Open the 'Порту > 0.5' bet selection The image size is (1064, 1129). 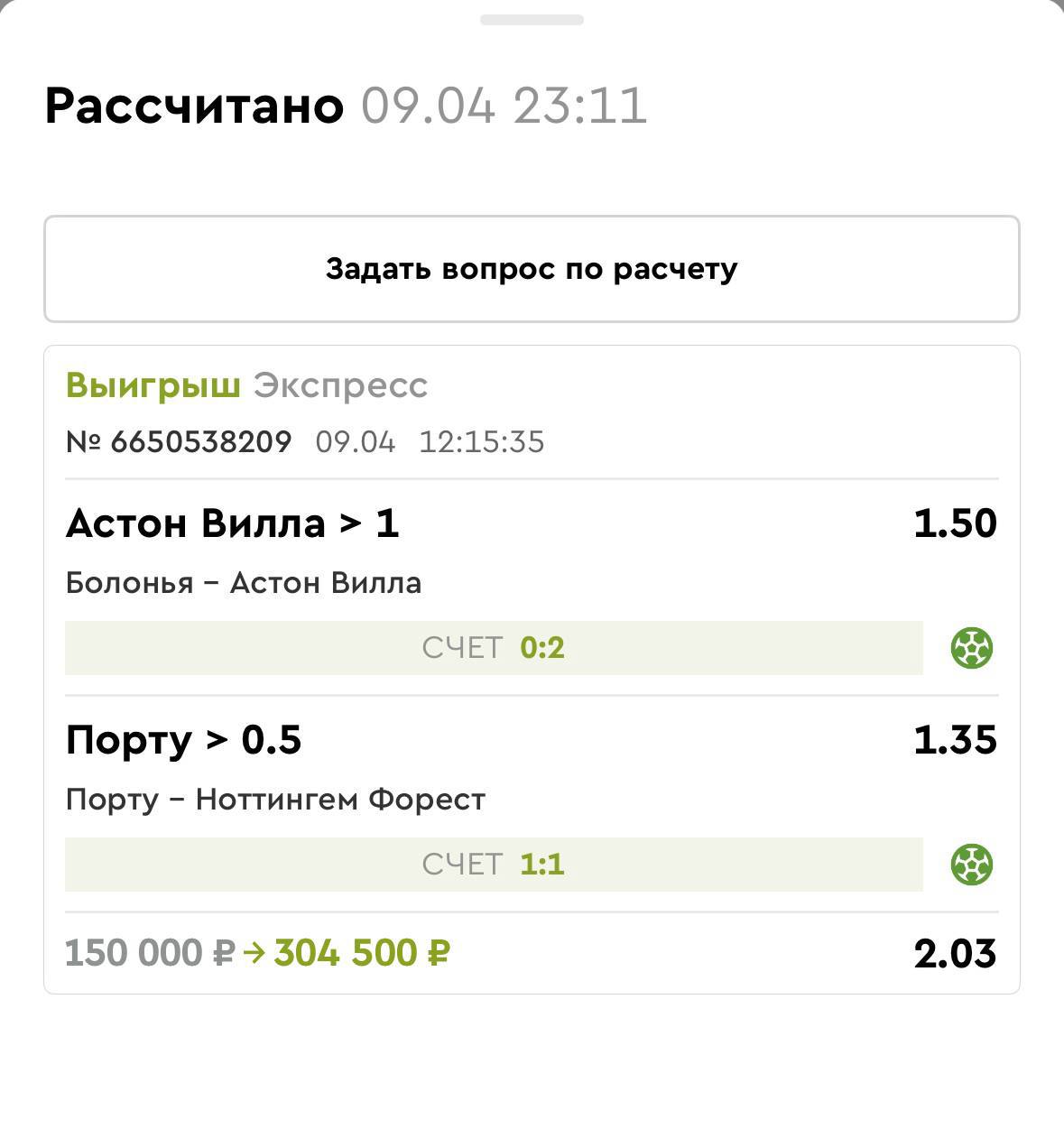click(183, 740)
